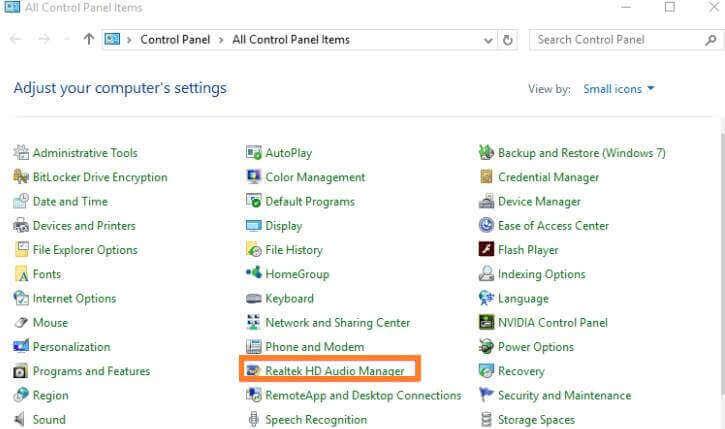The image size is (725, 429).
Task: Click the Color Management icon
Action: [254, 177]
